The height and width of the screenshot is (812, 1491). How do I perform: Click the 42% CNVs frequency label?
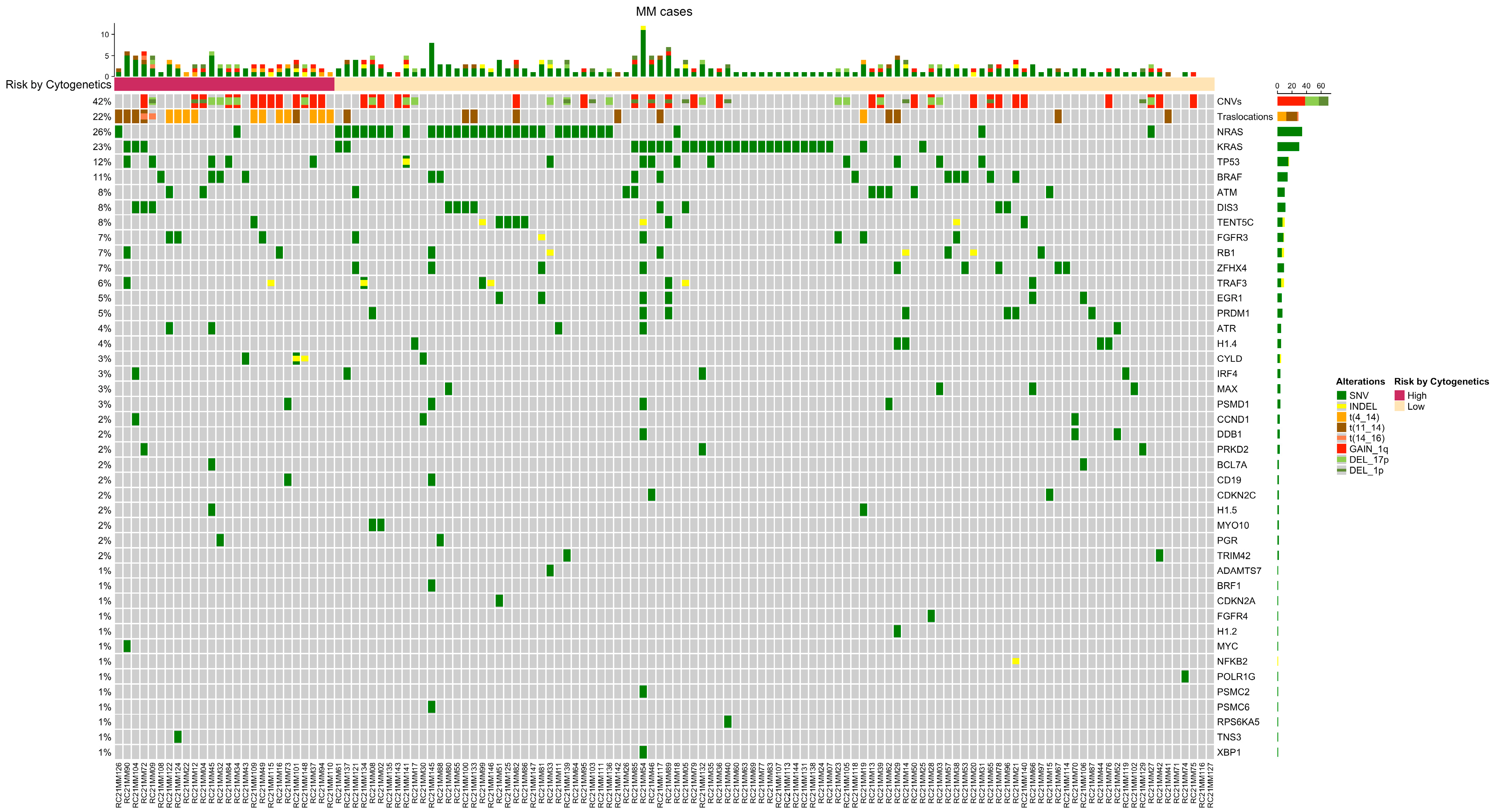(102, 102)
